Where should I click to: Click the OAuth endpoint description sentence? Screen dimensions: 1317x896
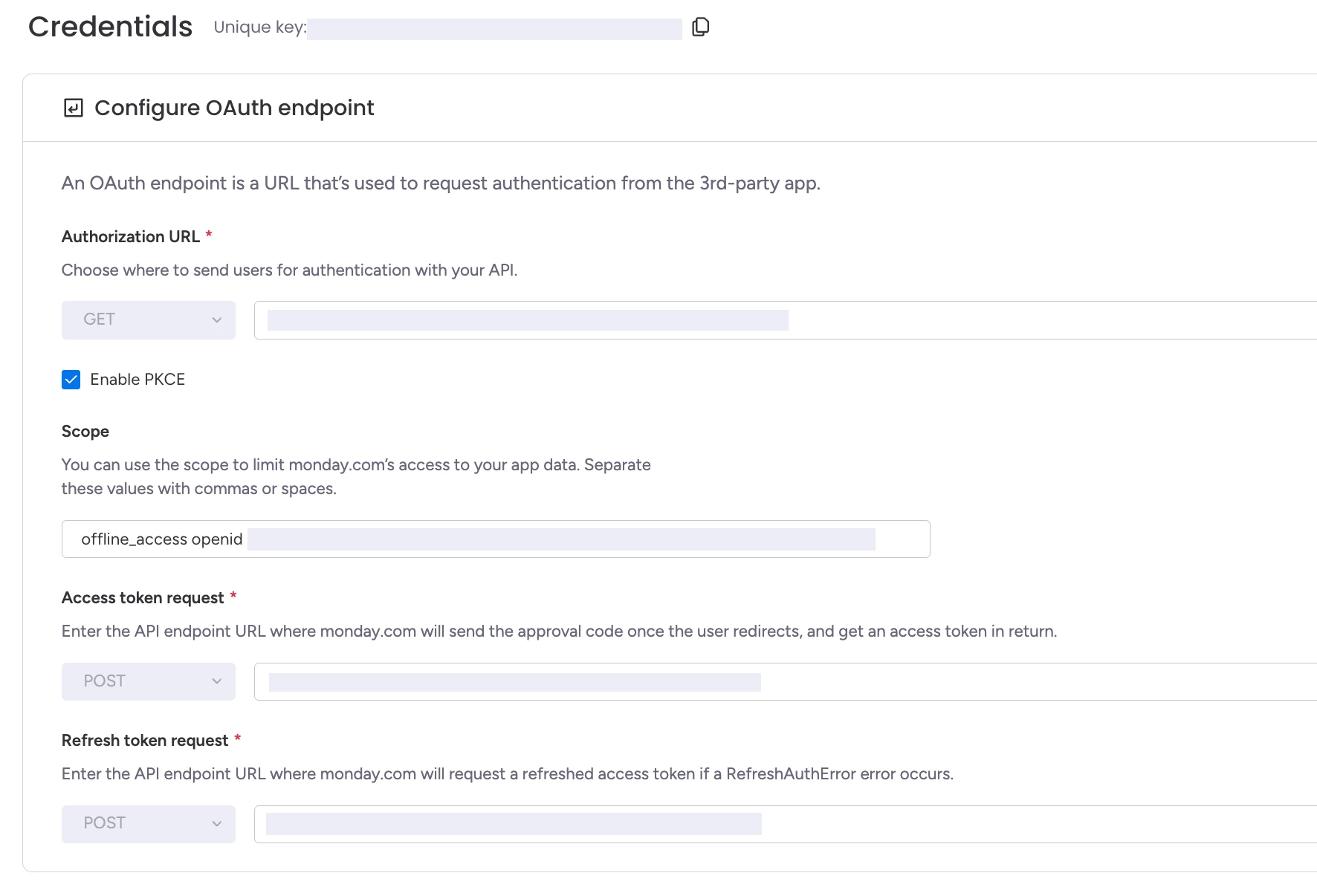441,184
